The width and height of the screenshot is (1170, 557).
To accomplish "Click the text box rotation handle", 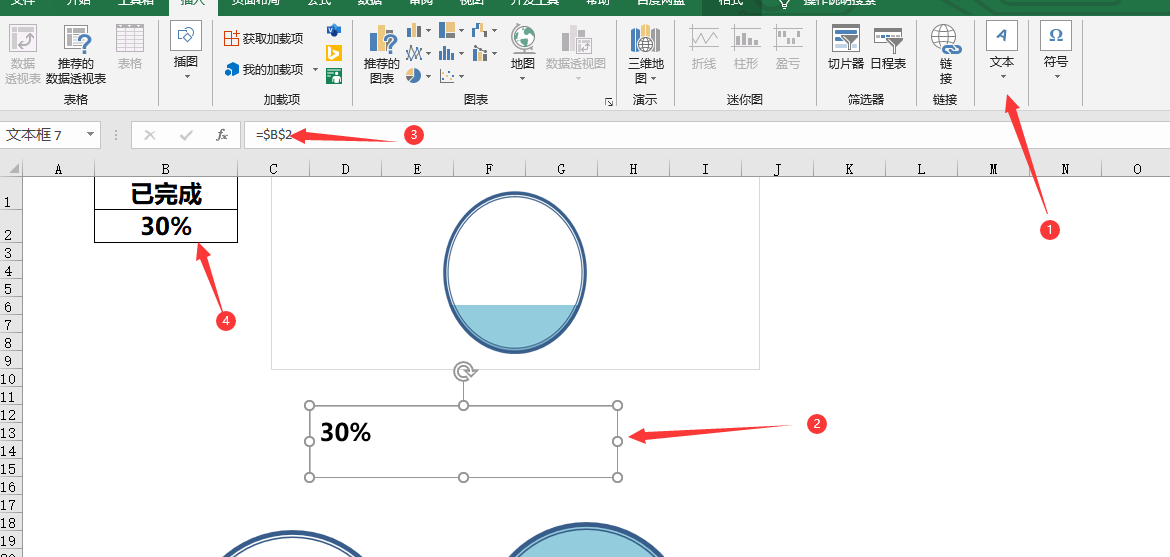I will pos(464,371).
